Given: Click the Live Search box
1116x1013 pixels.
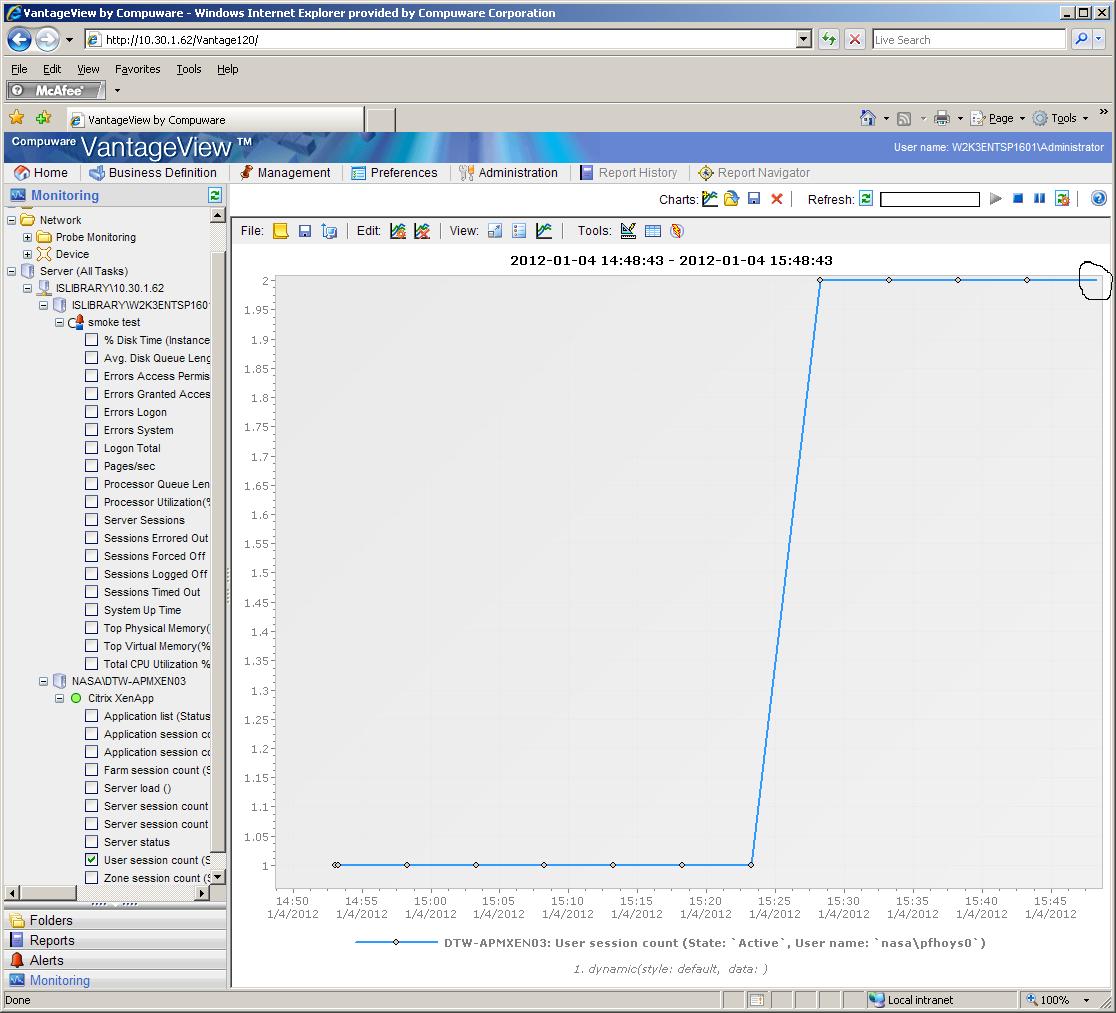Looking at the screenshot, I should click(x=969, y=40).
